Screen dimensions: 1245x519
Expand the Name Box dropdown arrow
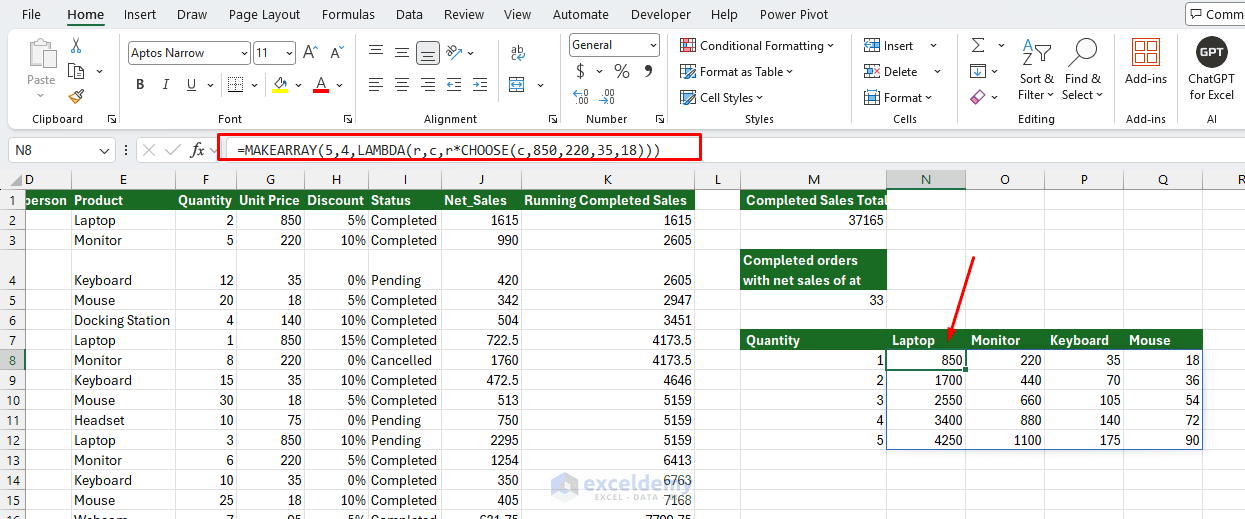tap(105, 150)
